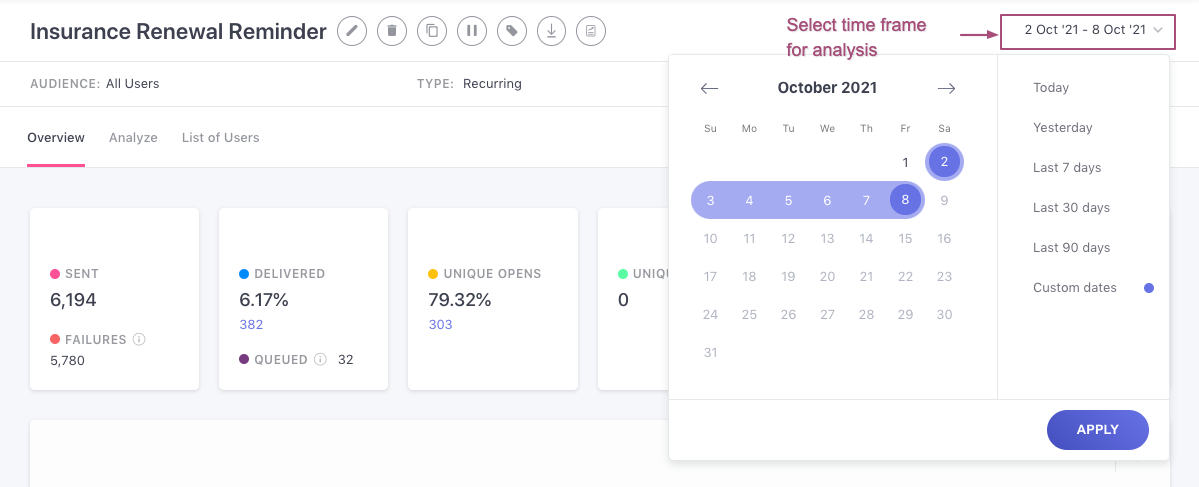Click Queued info icon
The width and height of the screenshot is (1199, 487).
coord(320,359)
